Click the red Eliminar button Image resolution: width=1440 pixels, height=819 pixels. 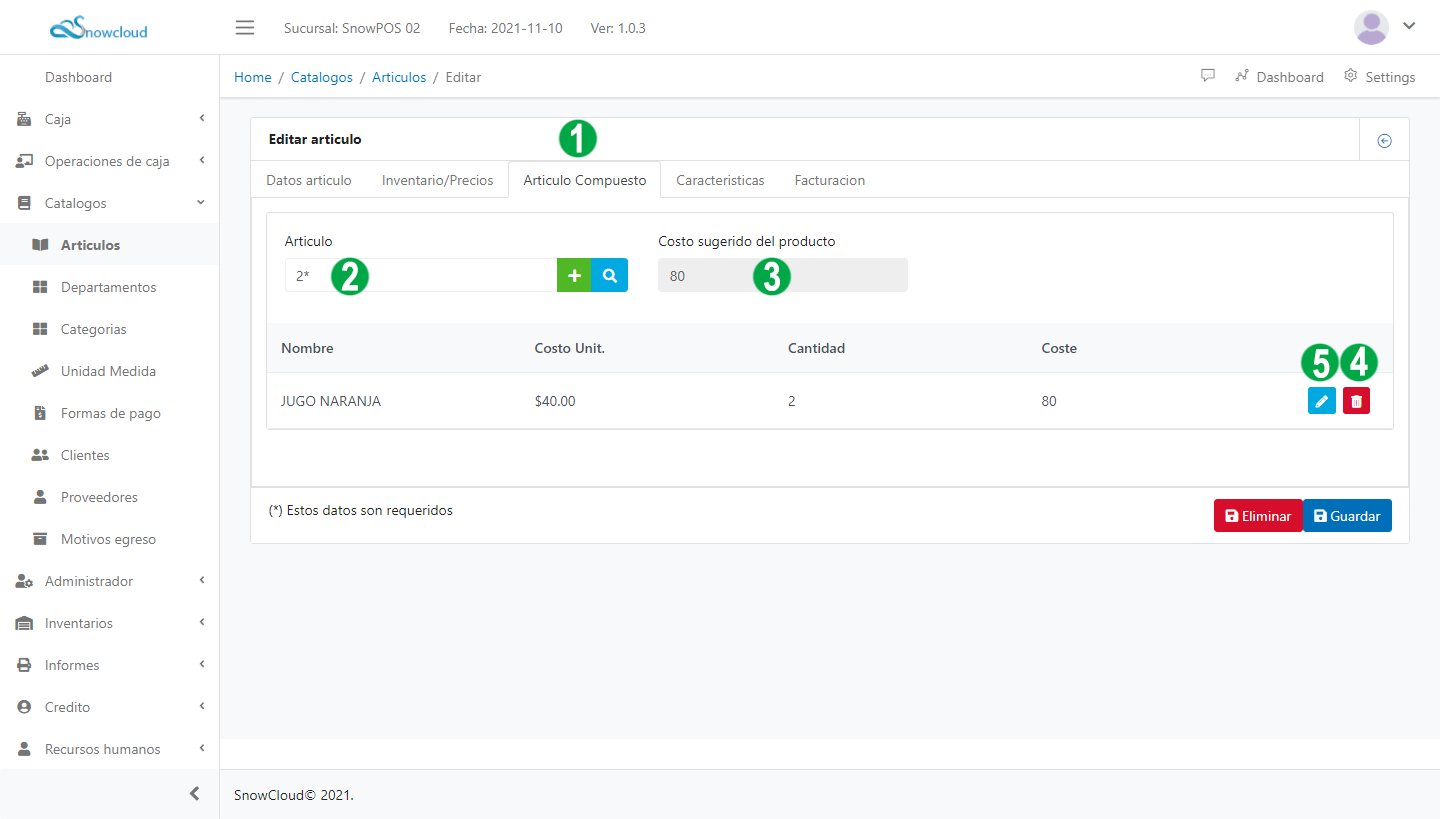pyautogui.click(x=1258, y=516)
